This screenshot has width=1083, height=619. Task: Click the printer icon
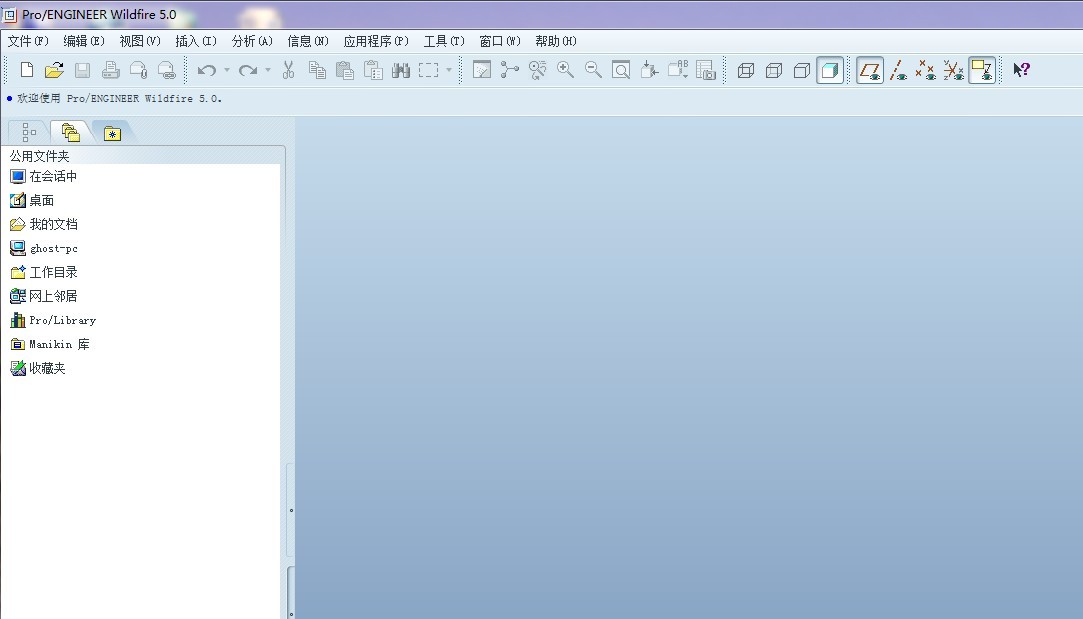(111, 70)
